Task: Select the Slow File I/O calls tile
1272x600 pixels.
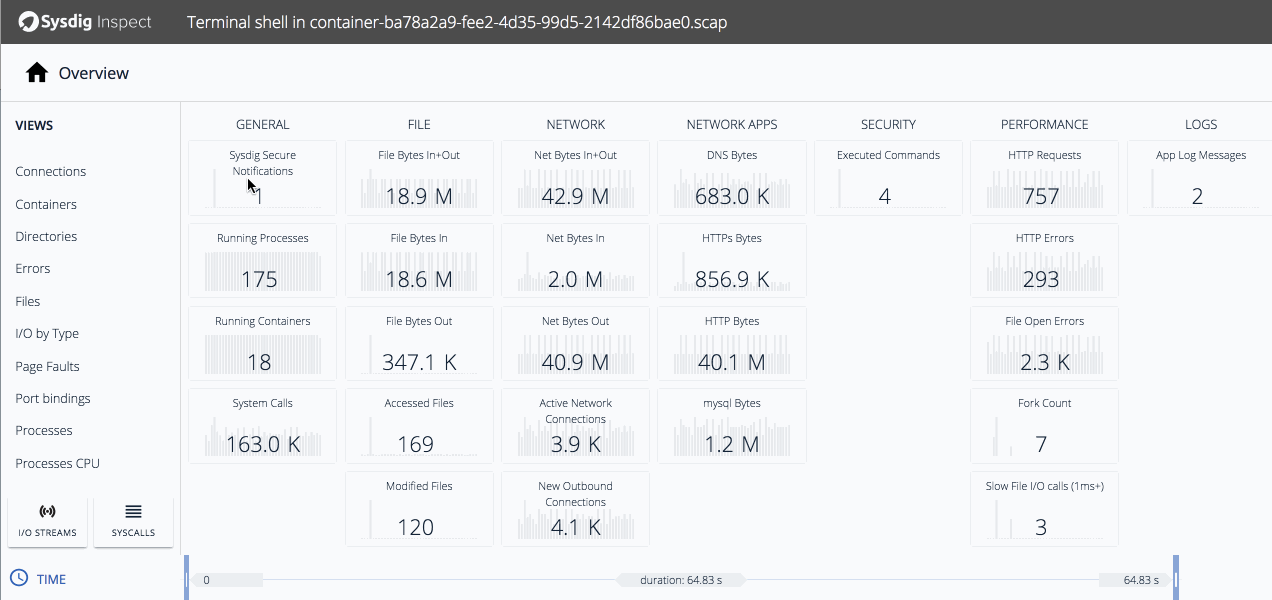Action: pyautogui.click(x=1045, y=509)
